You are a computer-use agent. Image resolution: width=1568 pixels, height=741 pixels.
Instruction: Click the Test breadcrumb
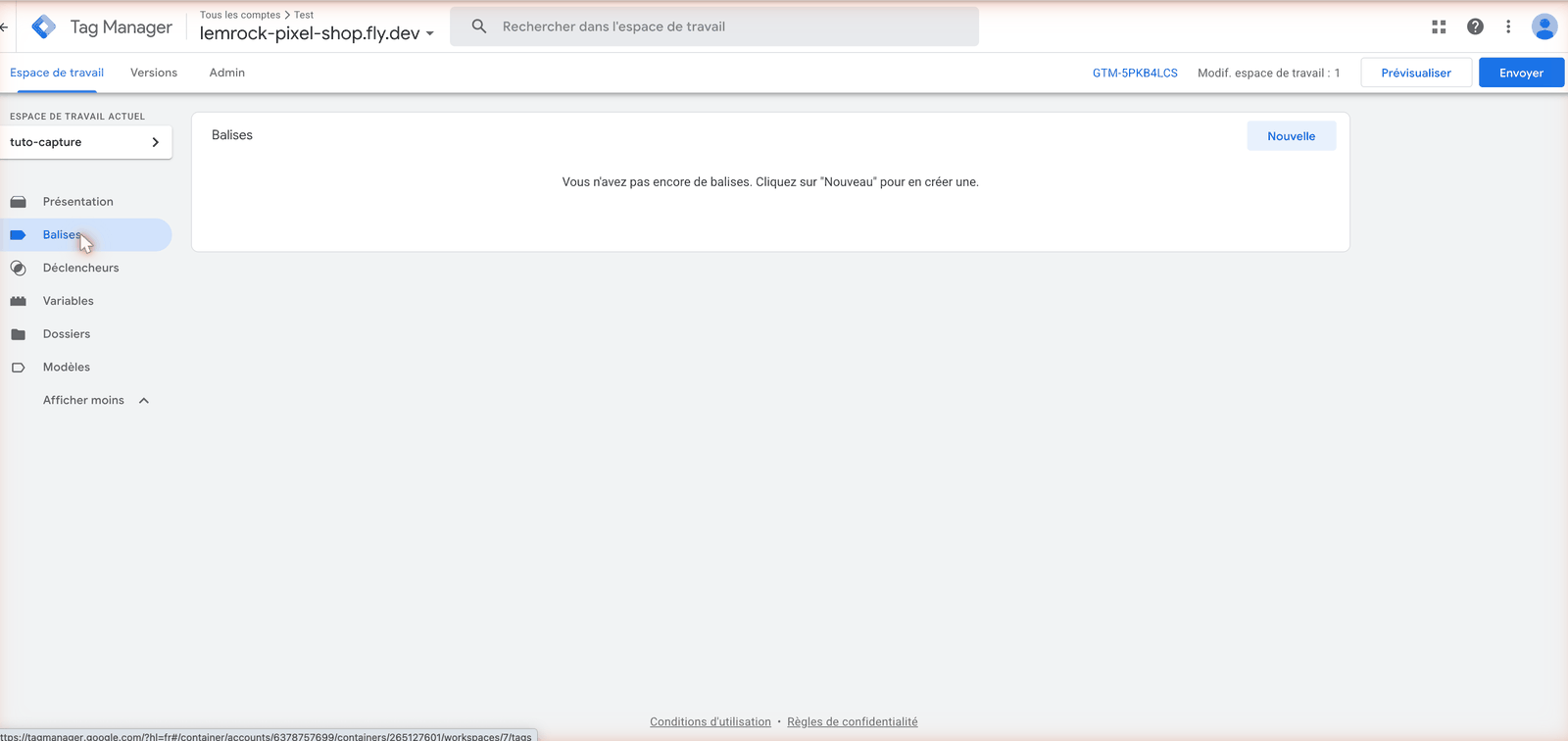click(304, 15)
